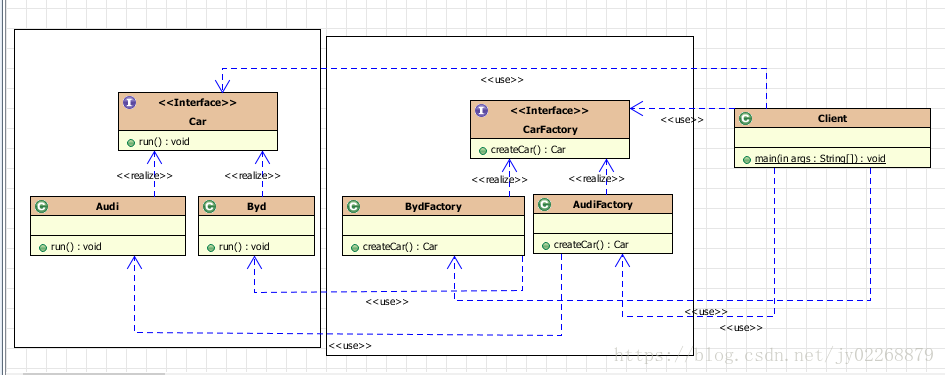Select the CarFactory interface name
Viewport: 945px width, 375px height.
tap(550, 129)
